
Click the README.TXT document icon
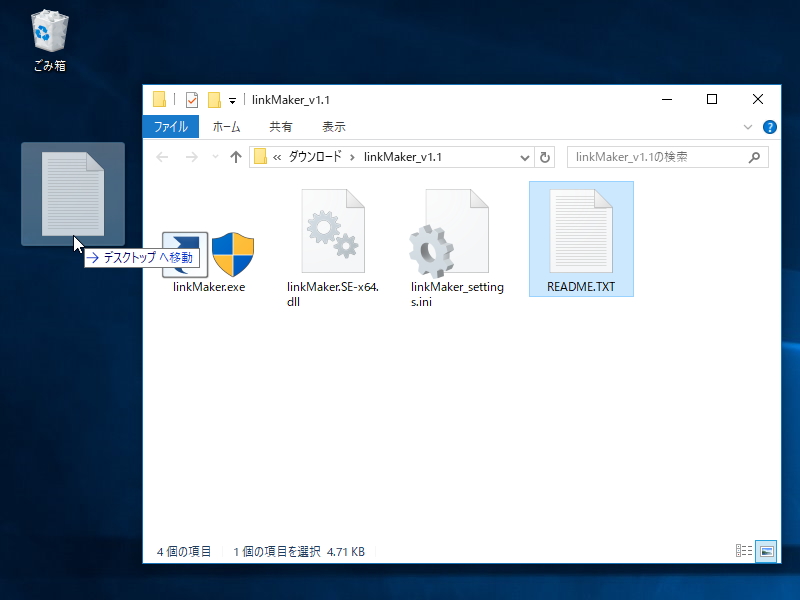580,228
